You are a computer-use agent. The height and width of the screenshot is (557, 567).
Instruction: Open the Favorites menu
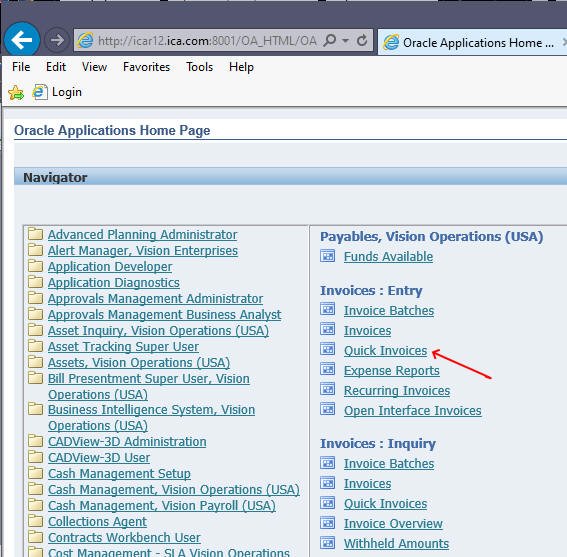point(146,67)
